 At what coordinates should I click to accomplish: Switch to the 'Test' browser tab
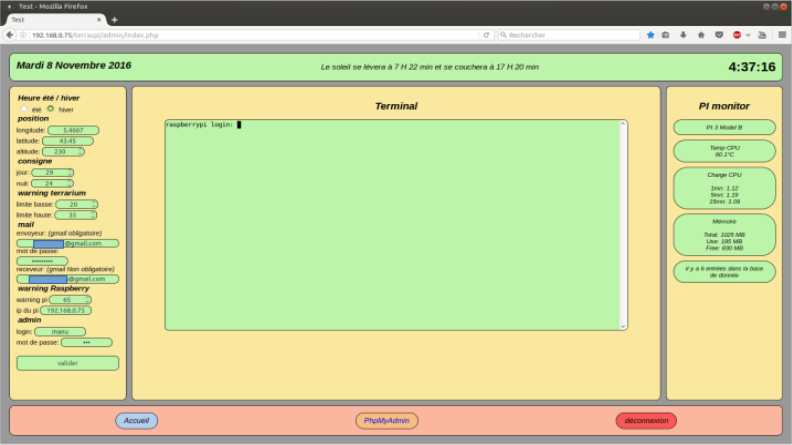[x=50, y=19]
